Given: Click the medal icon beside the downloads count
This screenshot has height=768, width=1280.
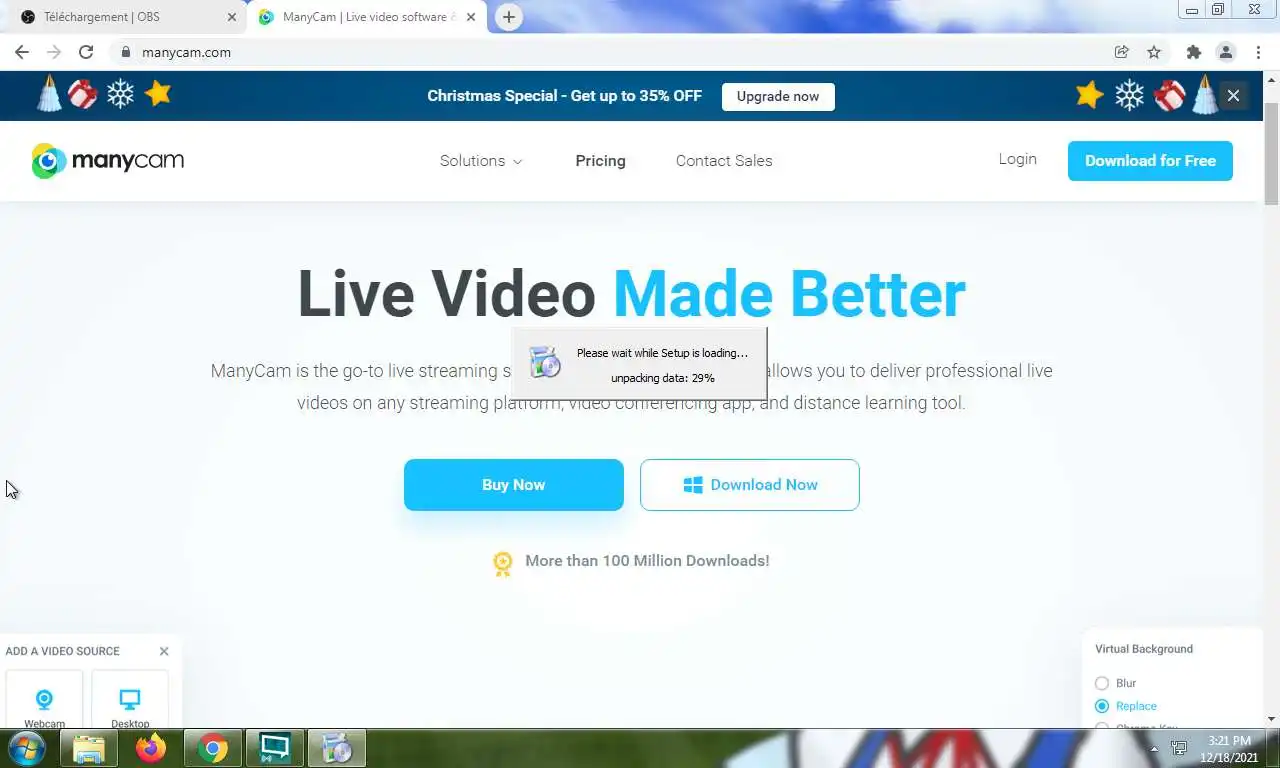Looking at the screenshot, I should point(503,564).
